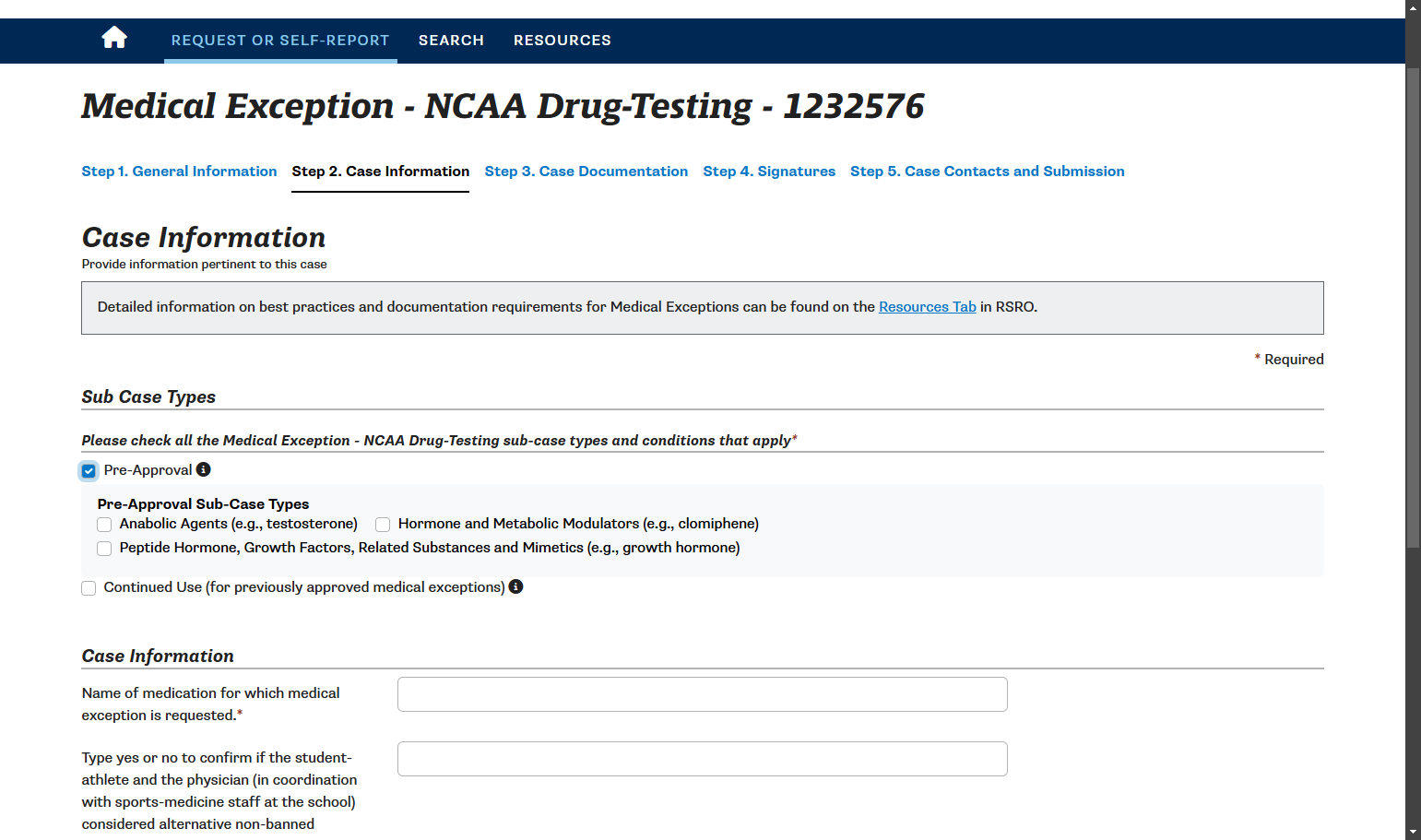Go to the home icon
The width and height of the screenshot is (1421, 840).
114,38
